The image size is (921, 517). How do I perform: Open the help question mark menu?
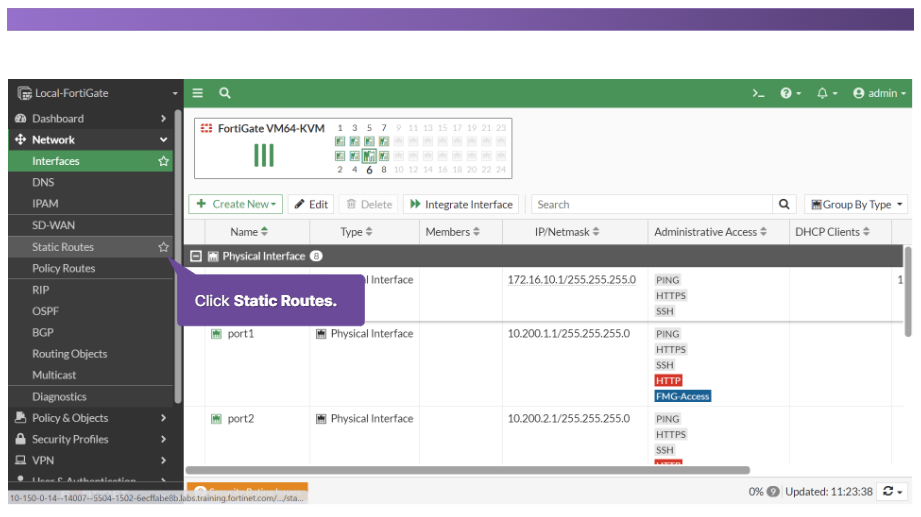click(x=790, y=93)
